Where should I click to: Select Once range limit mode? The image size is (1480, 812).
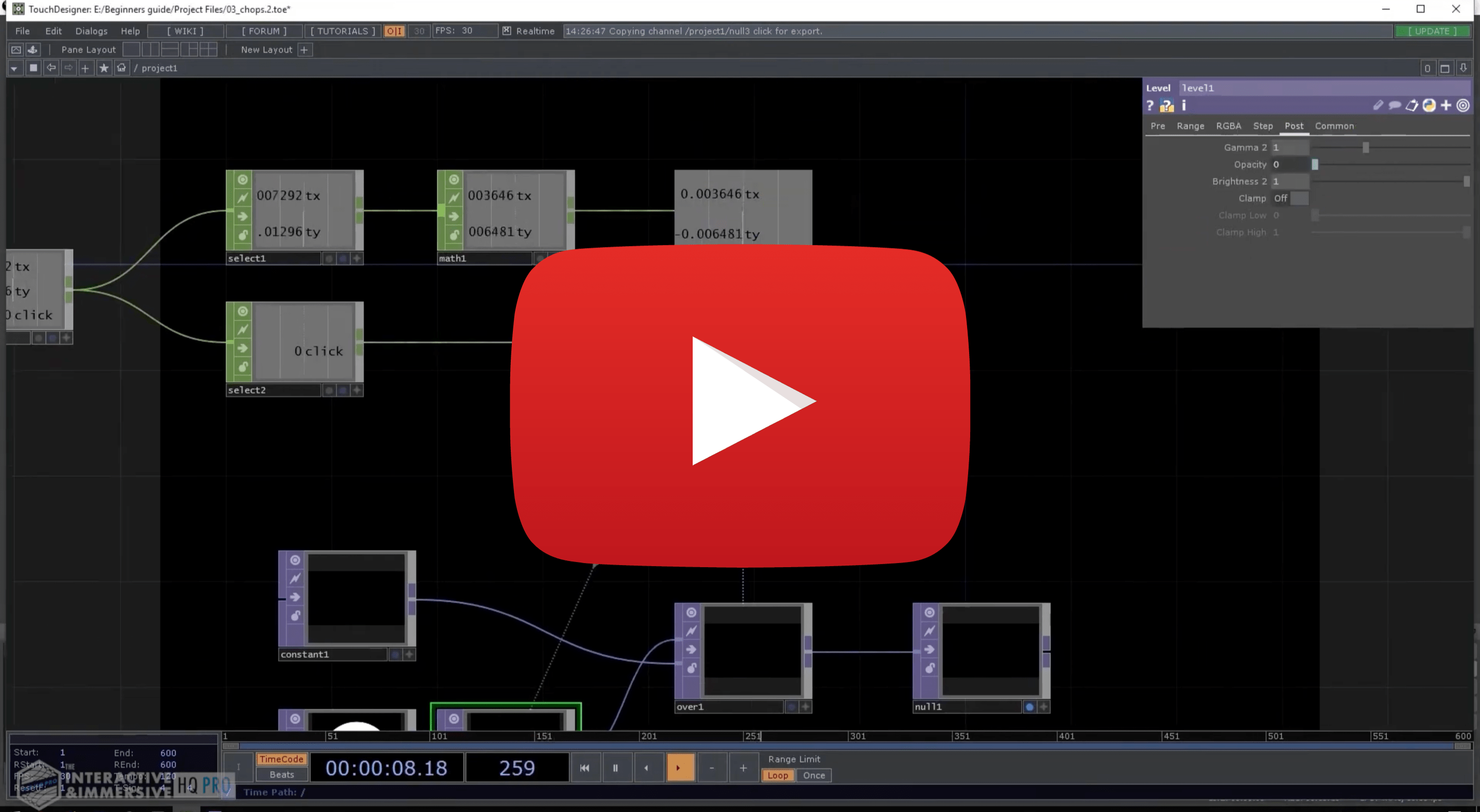coord(813,775)
